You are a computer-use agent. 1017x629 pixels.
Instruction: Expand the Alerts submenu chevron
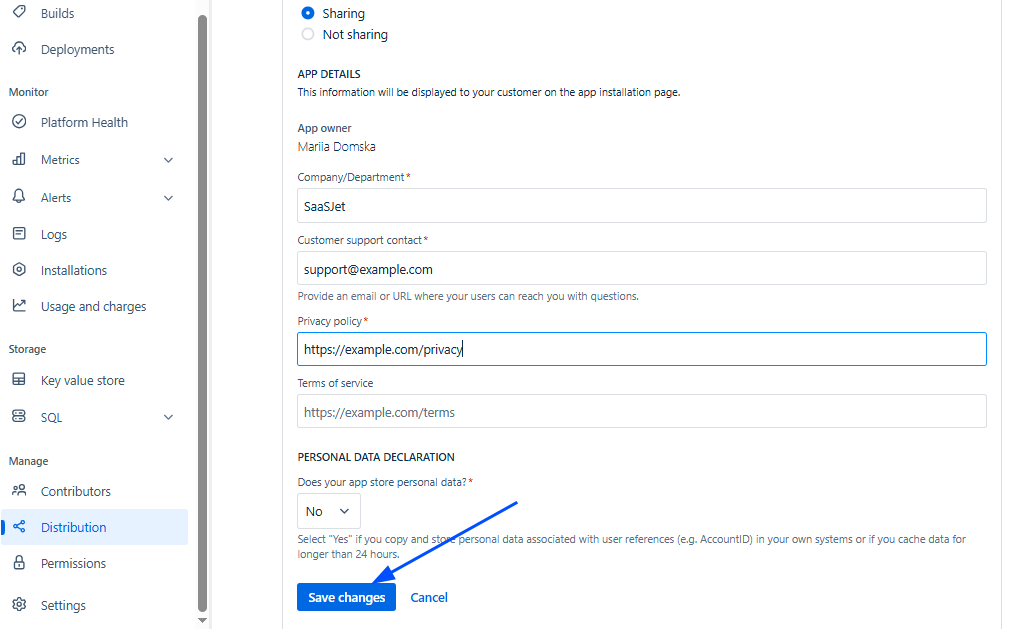click(168, 198)
